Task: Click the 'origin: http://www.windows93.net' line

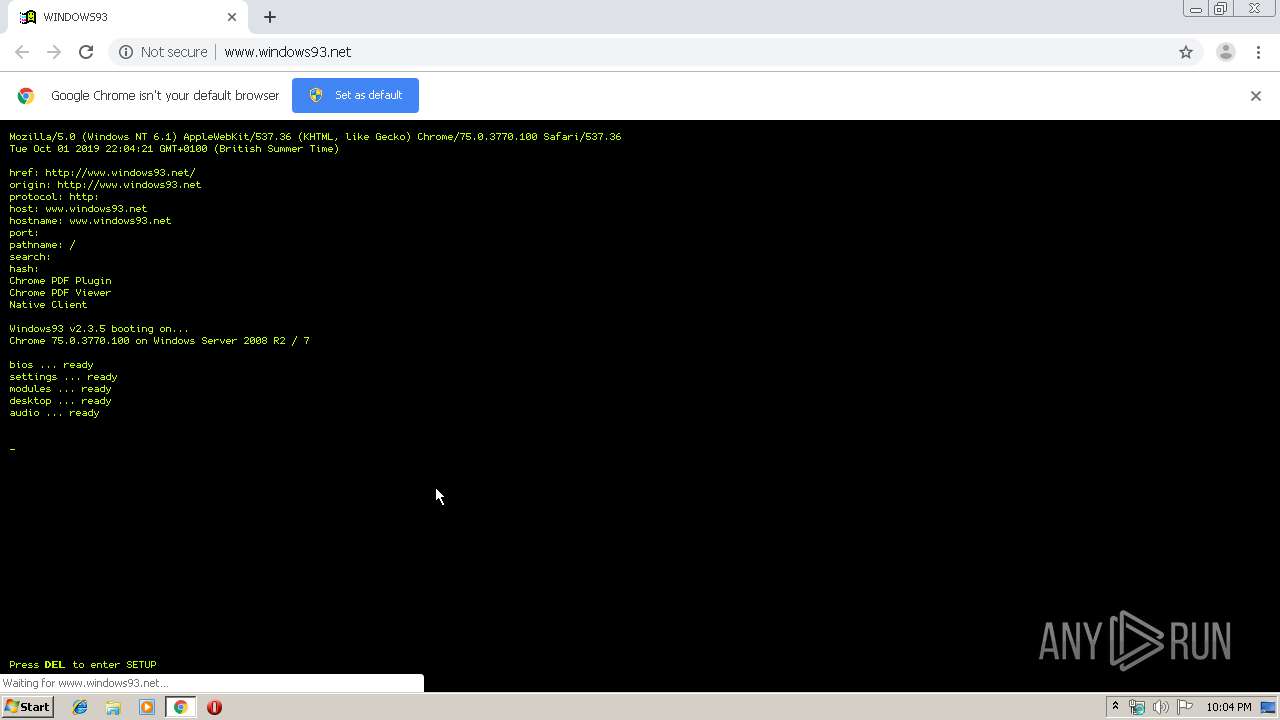Action: tap(105, 184)
